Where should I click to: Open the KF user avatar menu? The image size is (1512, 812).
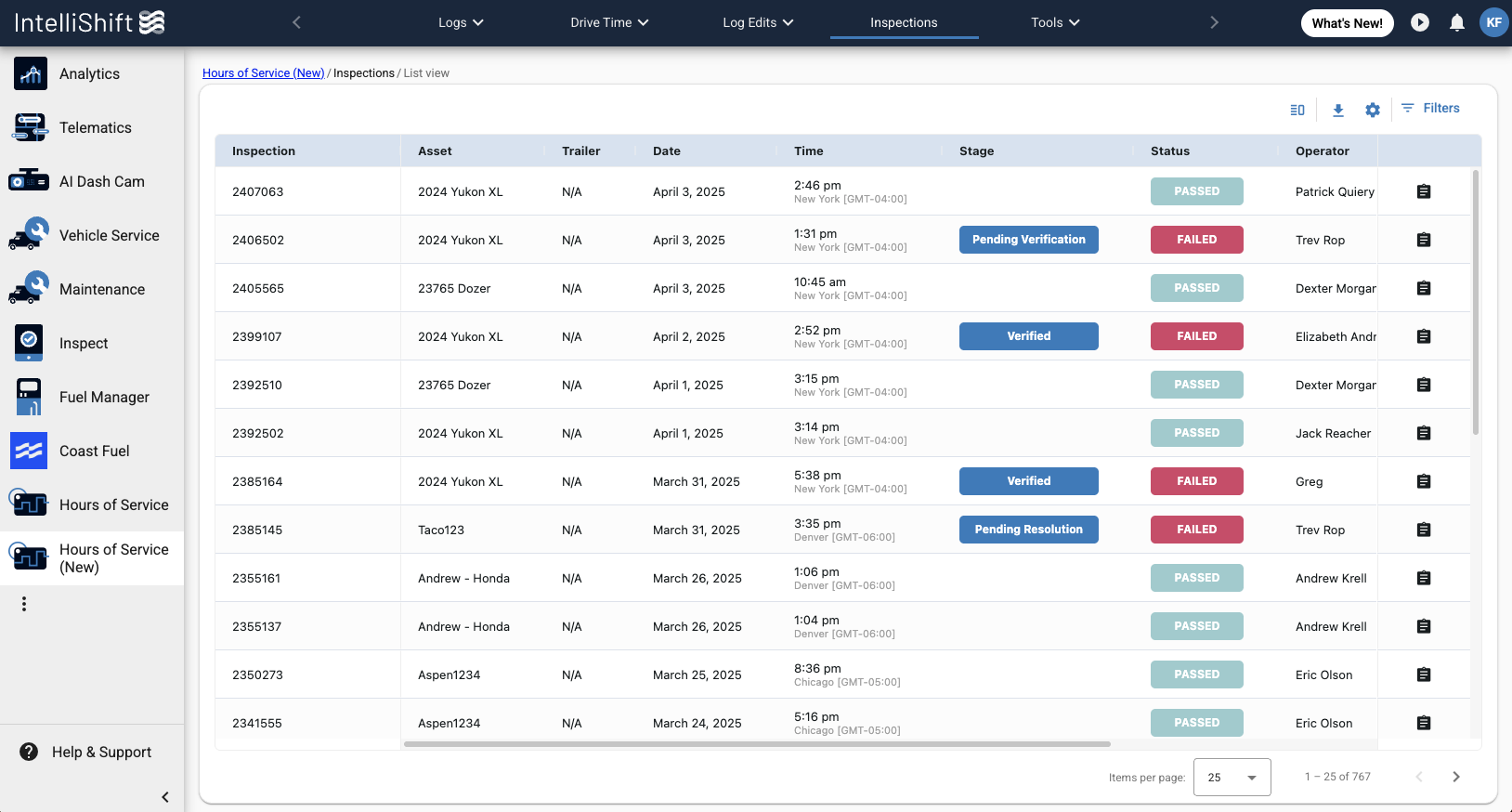(1493, 22)
